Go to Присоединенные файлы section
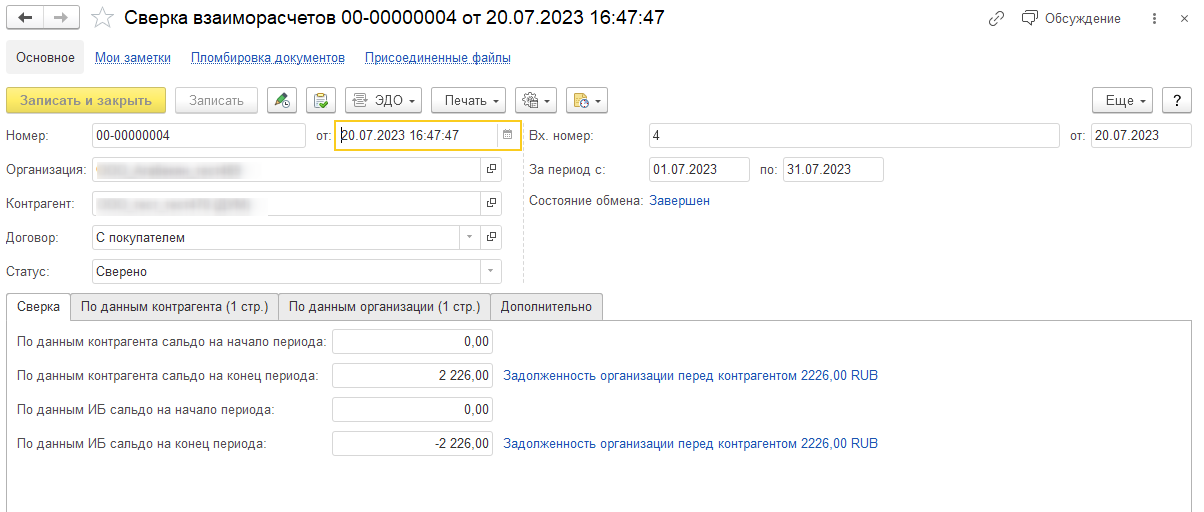Image resolution: width=1204 pixels, height=512 pixels. point(438,58)
